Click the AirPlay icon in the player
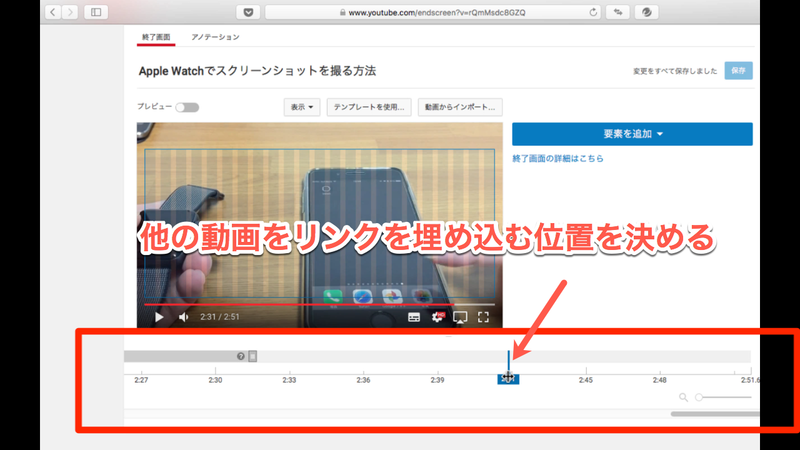 [460, 317]
